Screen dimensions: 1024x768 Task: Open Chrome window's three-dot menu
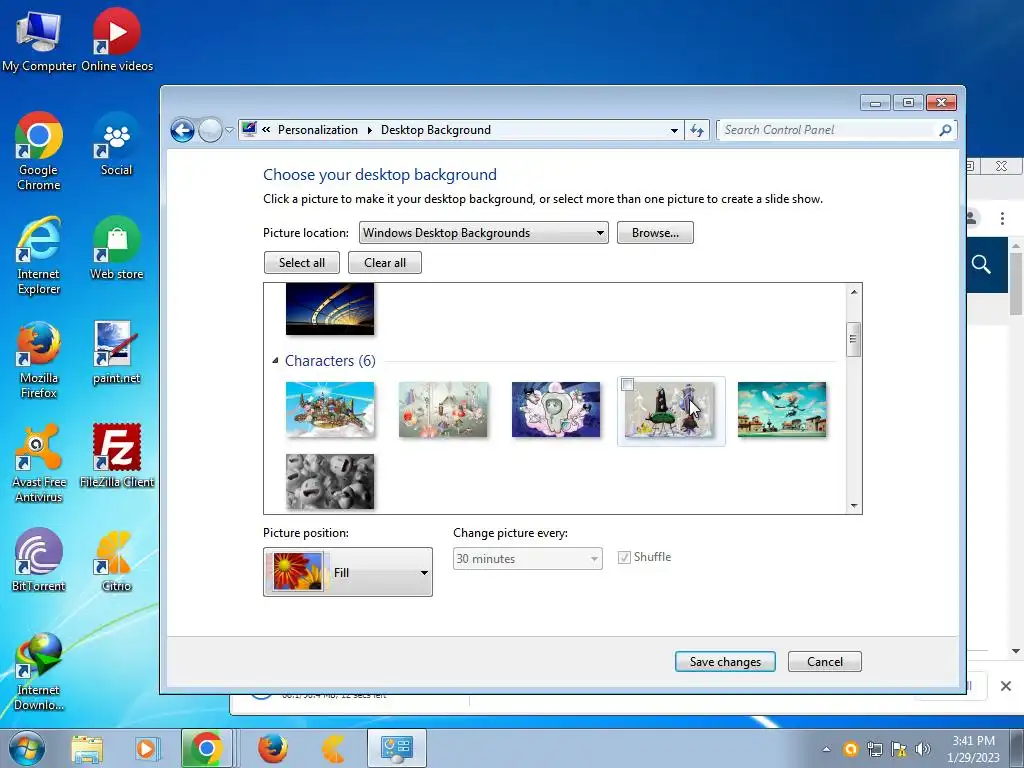(1002, 218)
